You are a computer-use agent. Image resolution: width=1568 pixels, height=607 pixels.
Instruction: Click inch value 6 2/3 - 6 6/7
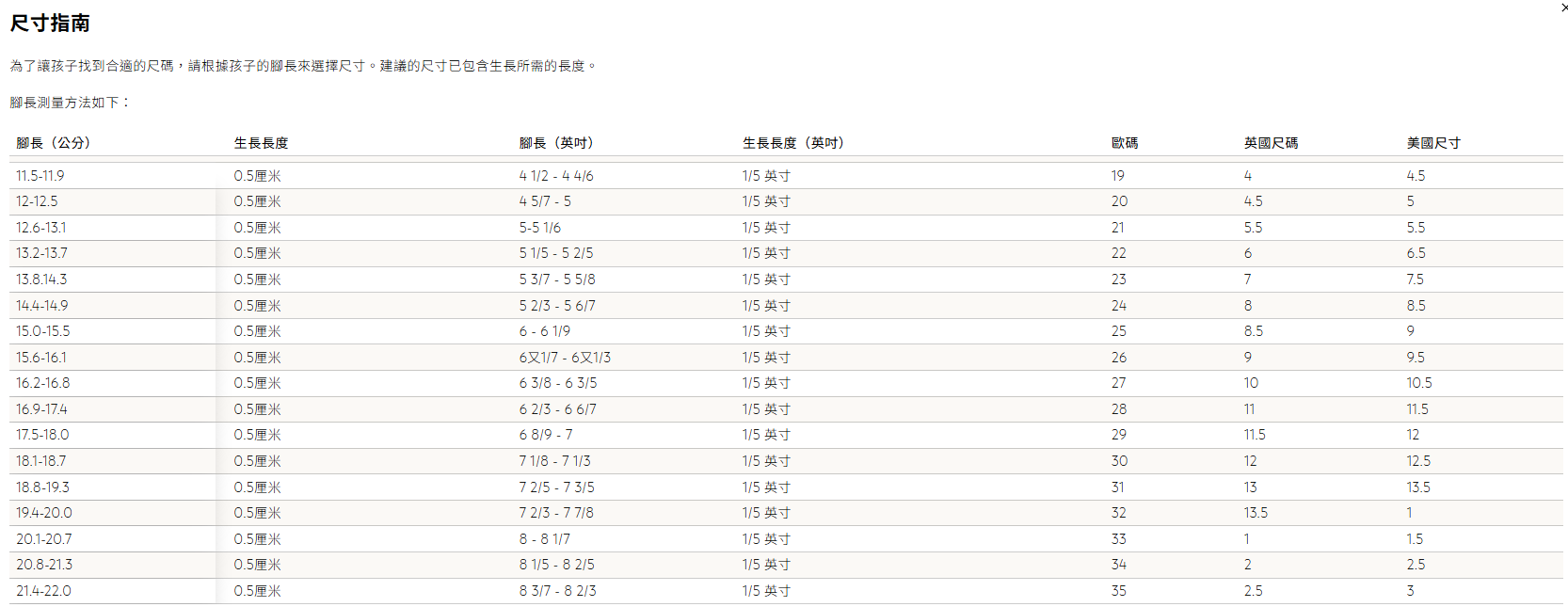[558, 409]
